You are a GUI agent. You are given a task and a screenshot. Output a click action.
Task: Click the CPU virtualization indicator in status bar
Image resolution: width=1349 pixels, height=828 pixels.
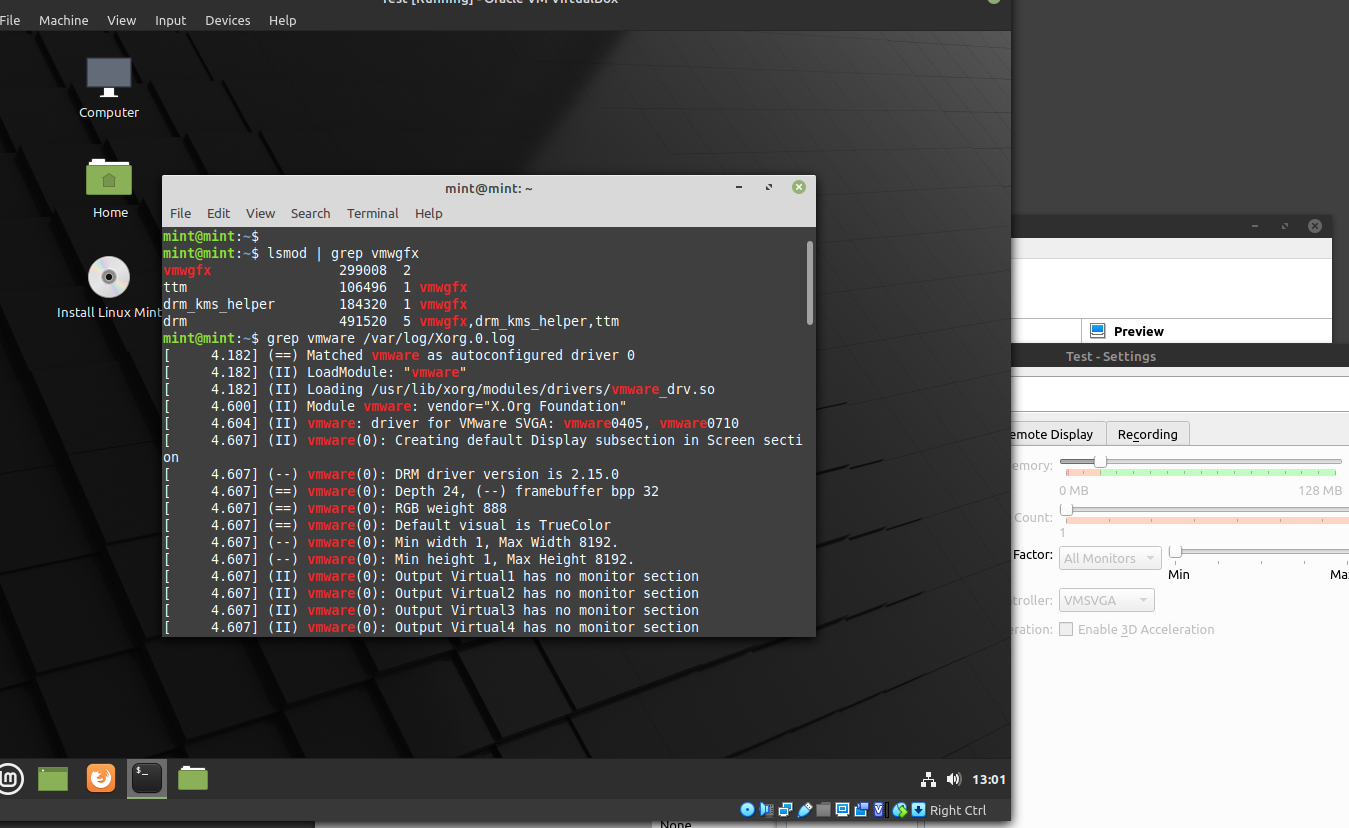click(x=880, y=810)
